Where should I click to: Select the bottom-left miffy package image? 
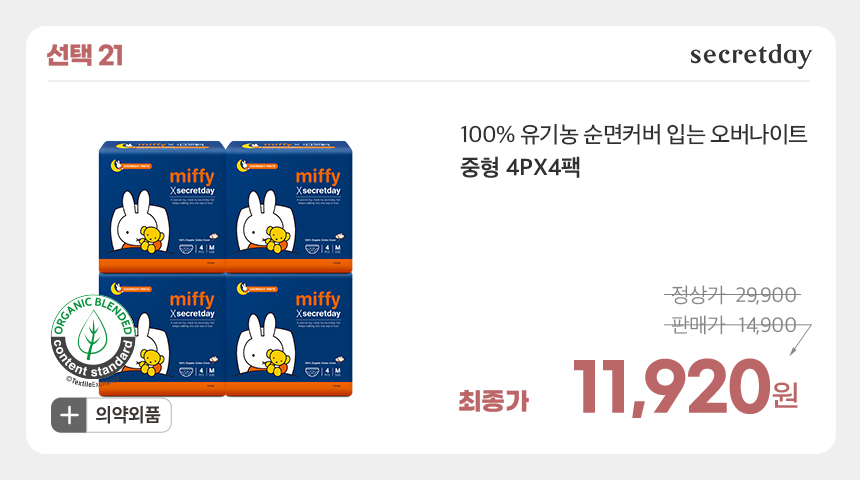[162, 334]
